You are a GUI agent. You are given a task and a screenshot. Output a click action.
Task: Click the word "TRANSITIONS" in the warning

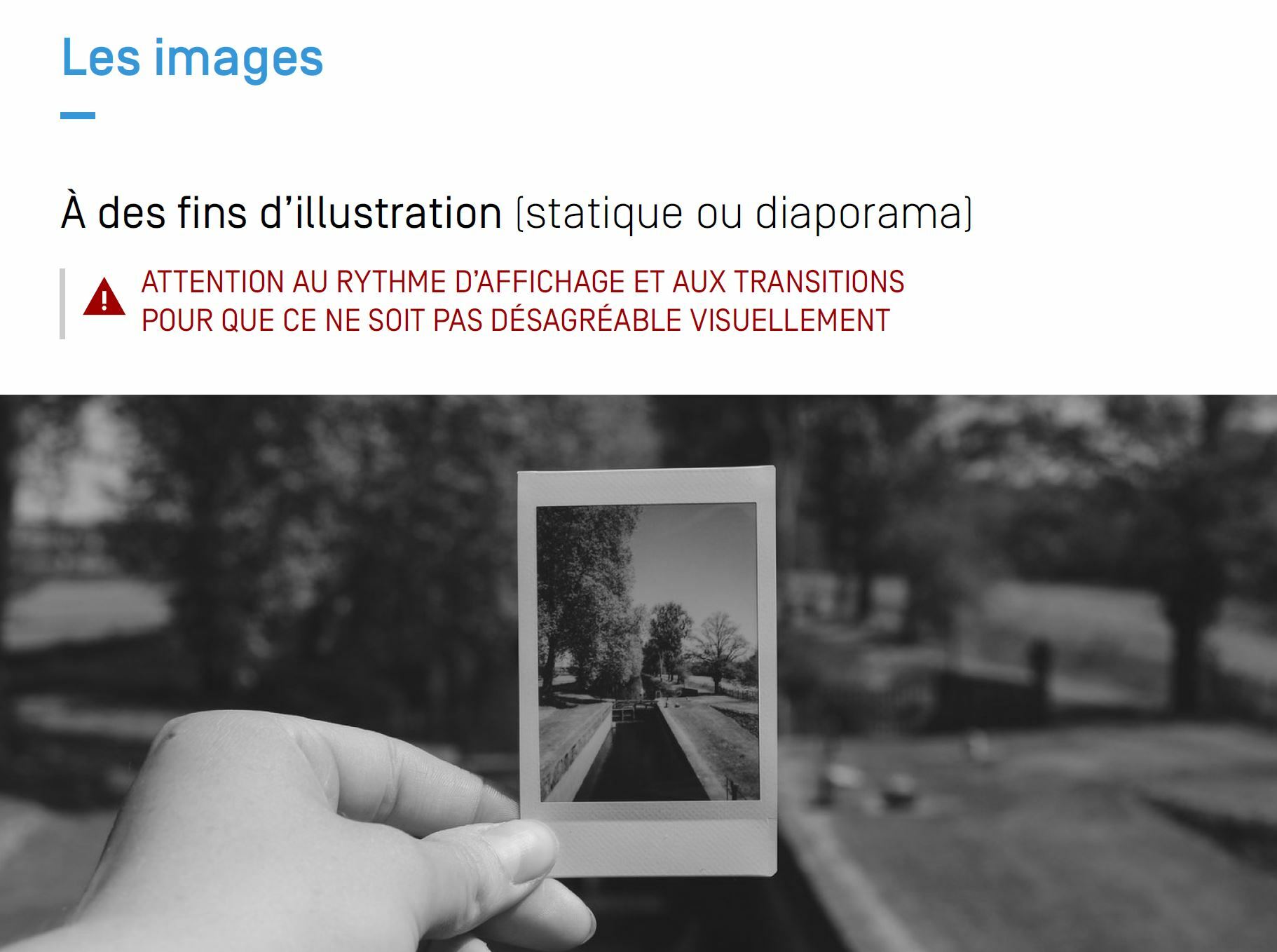click(819, 282)
